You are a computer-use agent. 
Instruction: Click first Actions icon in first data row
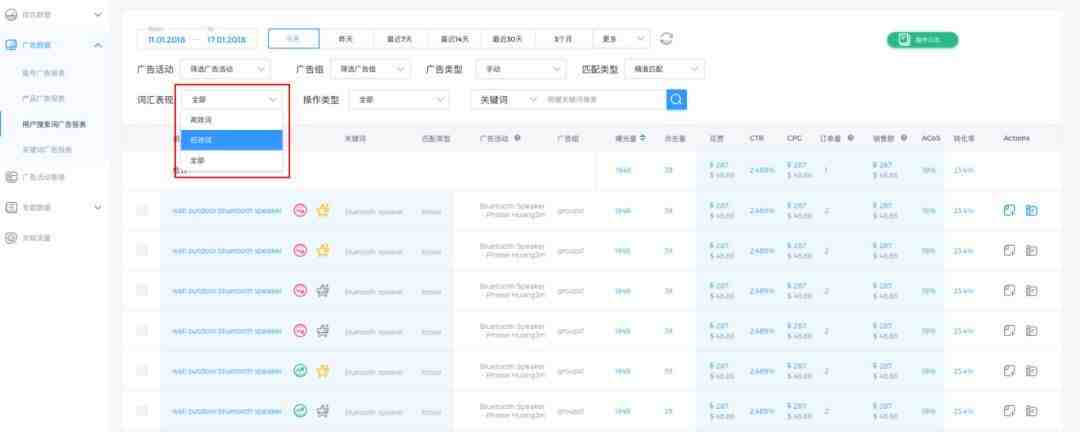coord(1010,210)
